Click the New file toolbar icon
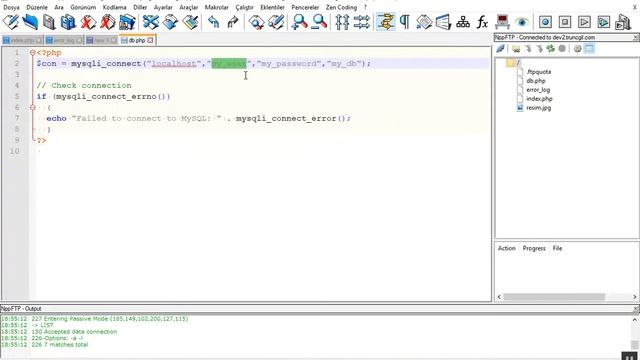Image resolution: width=640 pixels, height=360 pixels. [x=11, y=22]
